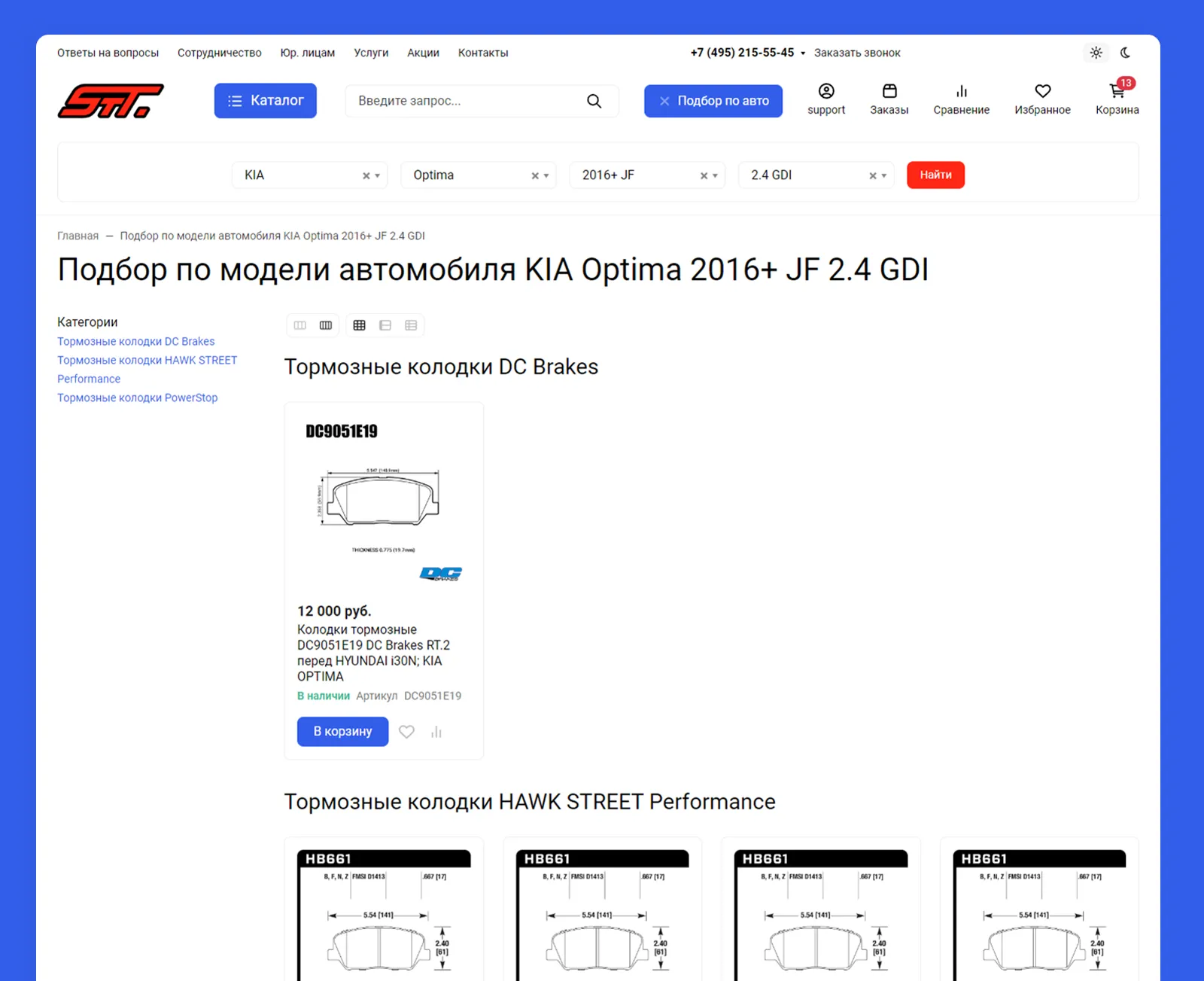Click the STT logo
This screenshot has width=1204, height=981.
(x=111, y=101)
